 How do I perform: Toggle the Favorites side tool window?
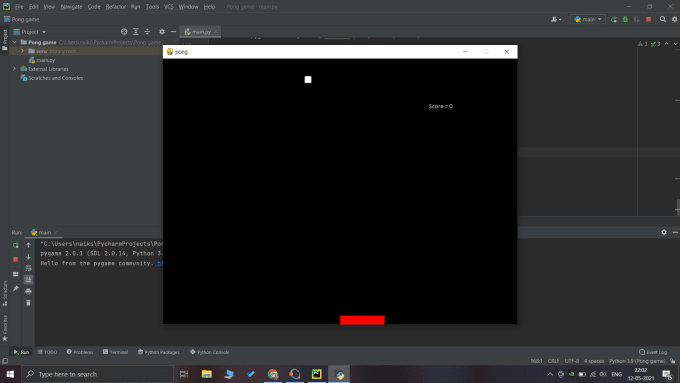pos(5,328)
